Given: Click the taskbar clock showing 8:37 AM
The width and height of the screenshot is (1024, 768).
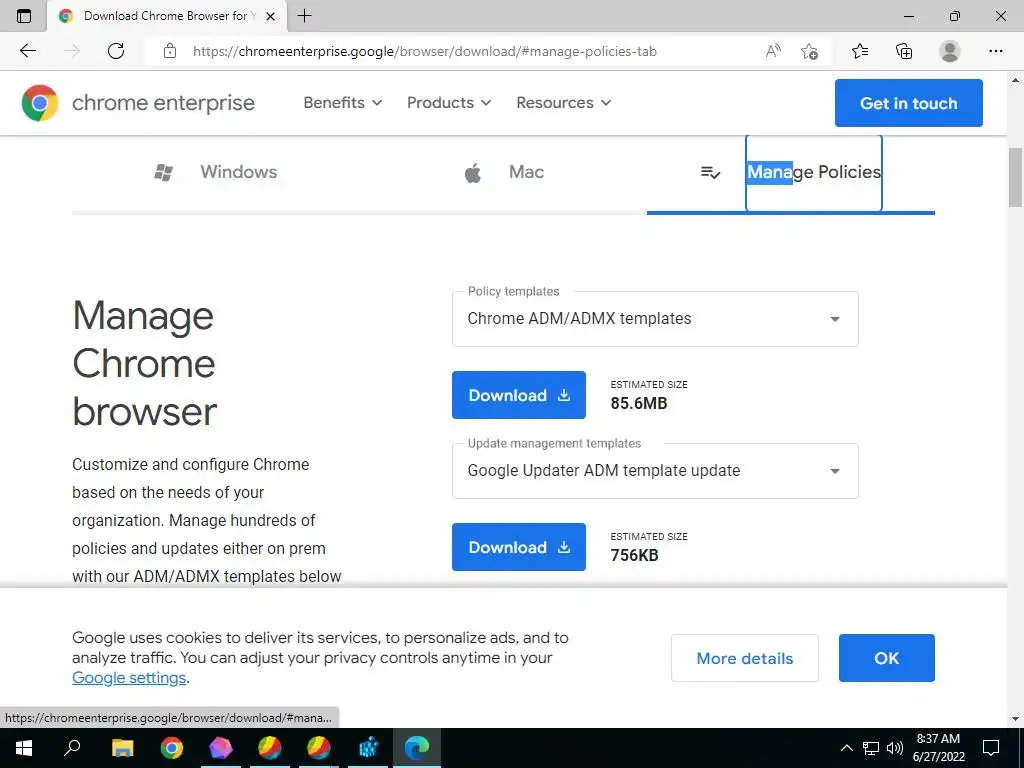Looking at the screenshot, I should tap(938, 748).
